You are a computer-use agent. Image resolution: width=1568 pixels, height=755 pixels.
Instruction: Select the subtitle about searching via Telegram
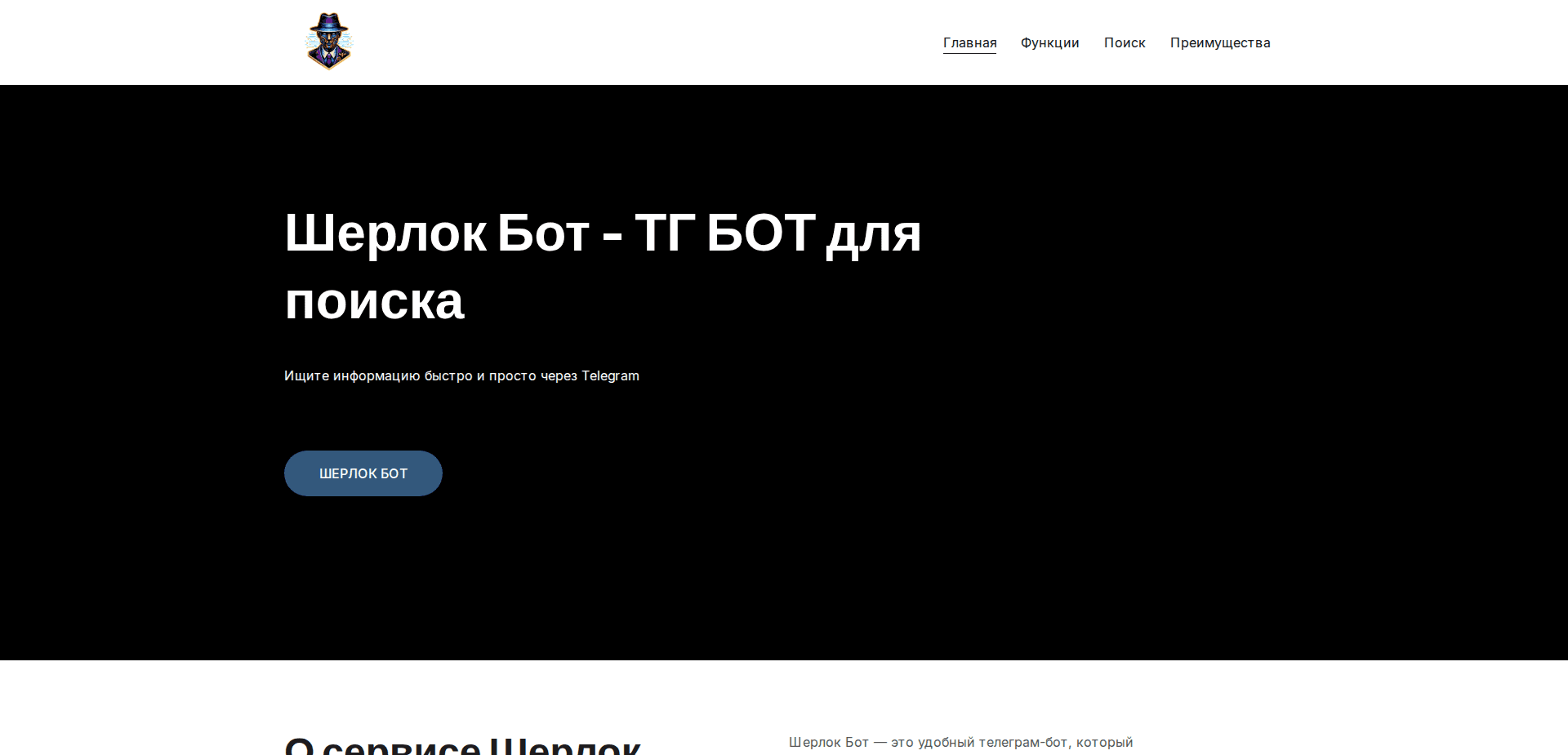[461, 375]
